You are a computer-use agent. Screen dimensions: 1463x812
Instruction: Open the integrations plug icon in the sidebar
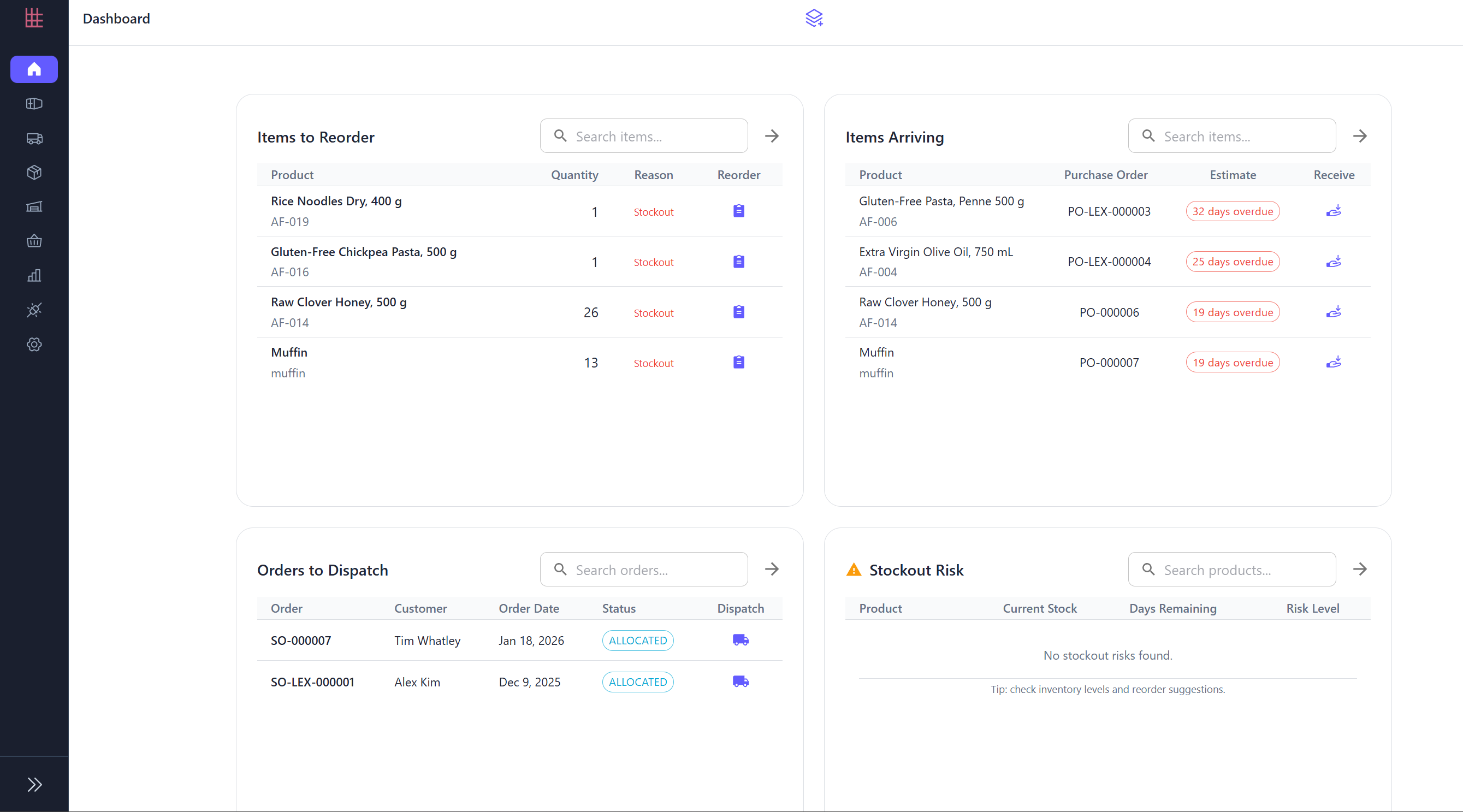click(x=34, y=310)
